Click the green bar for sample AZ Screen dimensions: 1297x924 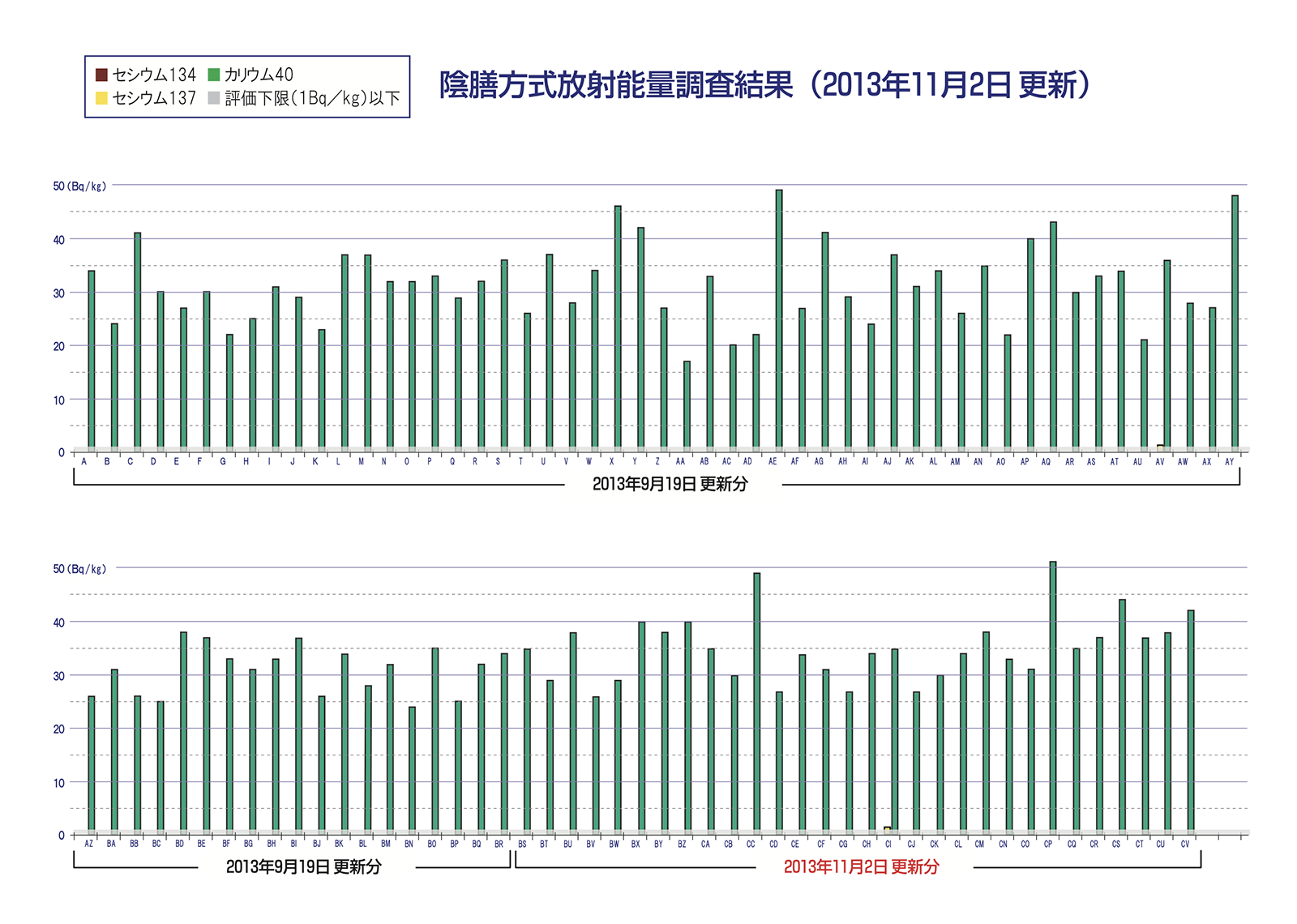click(92, 764)
